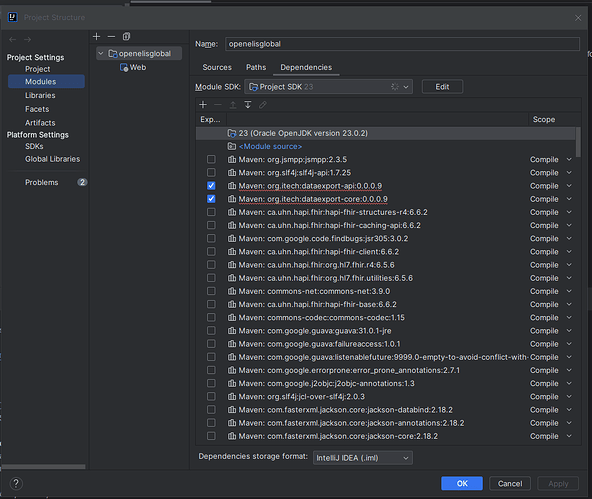Click library icon for jackson-core:2.18.2
This screenshot has height=499, width=592.
pos(232,436)
